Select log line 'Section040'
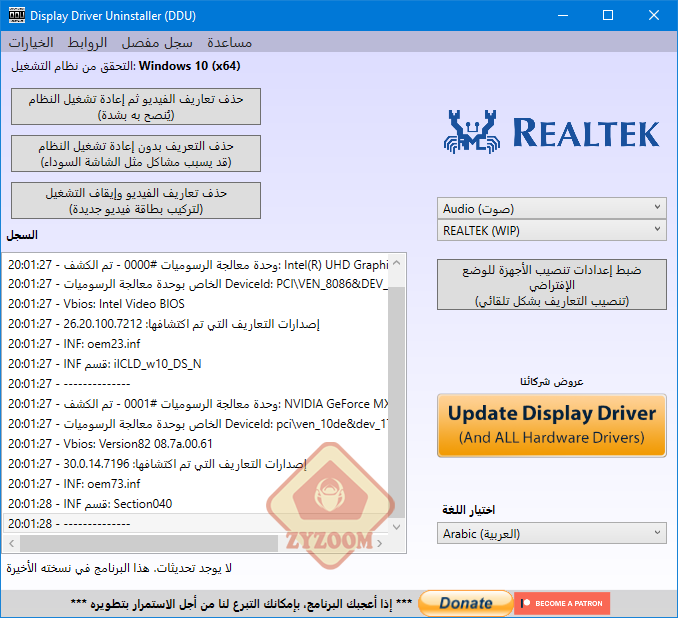This screenshot has height=618, width=678. (x=195, y=504)
